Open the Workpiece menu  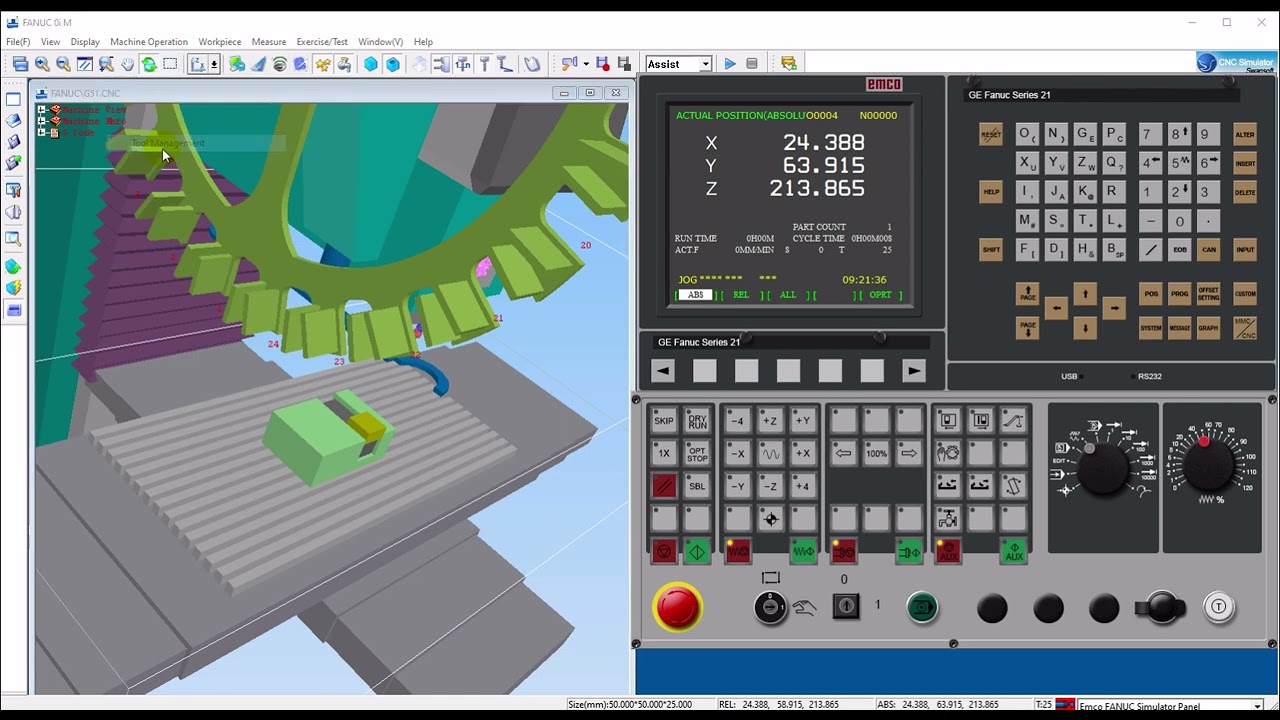click(x=220, y=42)
